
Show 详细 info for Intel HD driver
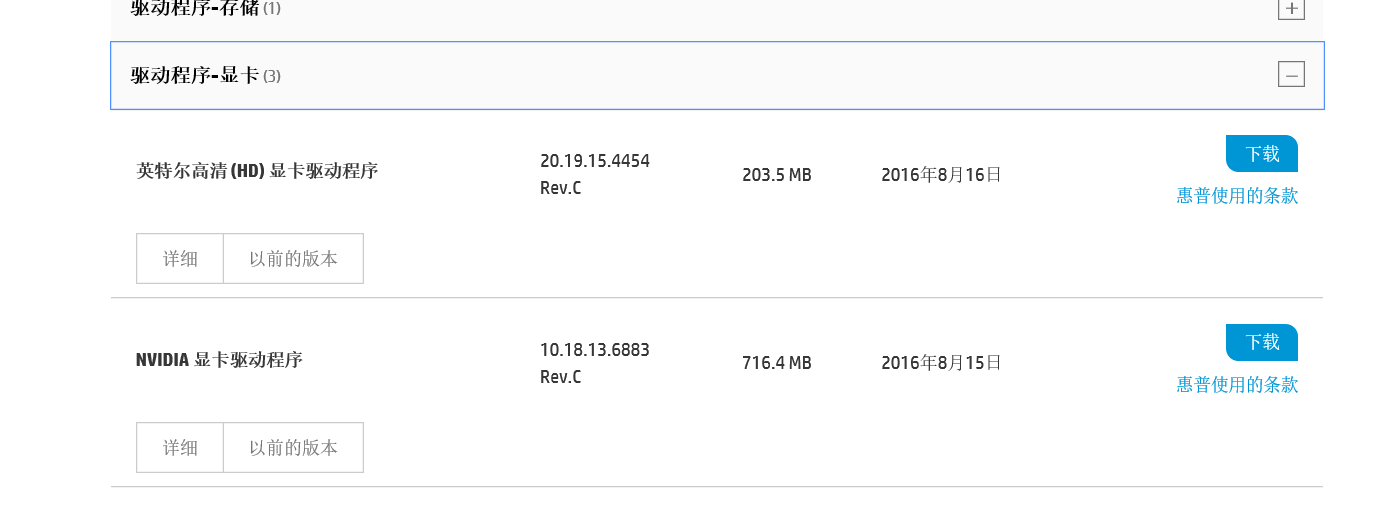pos(180,259)
